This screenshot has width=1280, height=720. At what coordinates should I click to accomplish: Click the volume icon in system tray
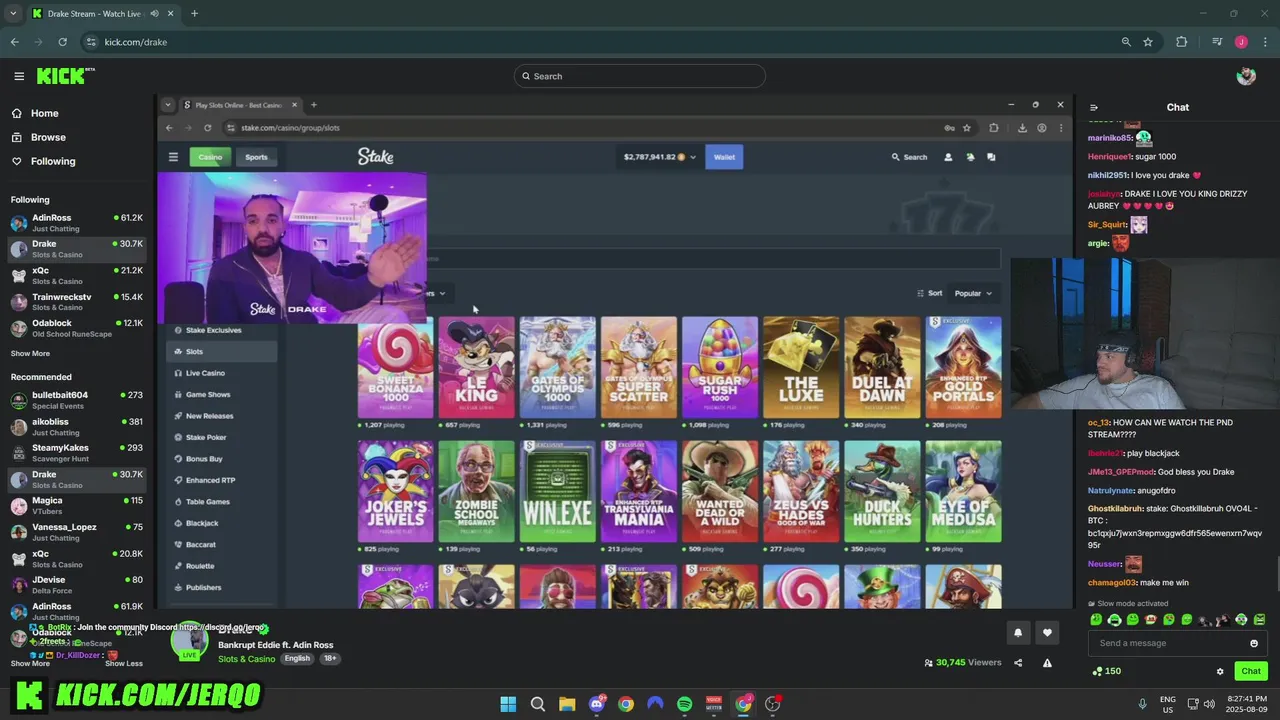pos(1208,704)
